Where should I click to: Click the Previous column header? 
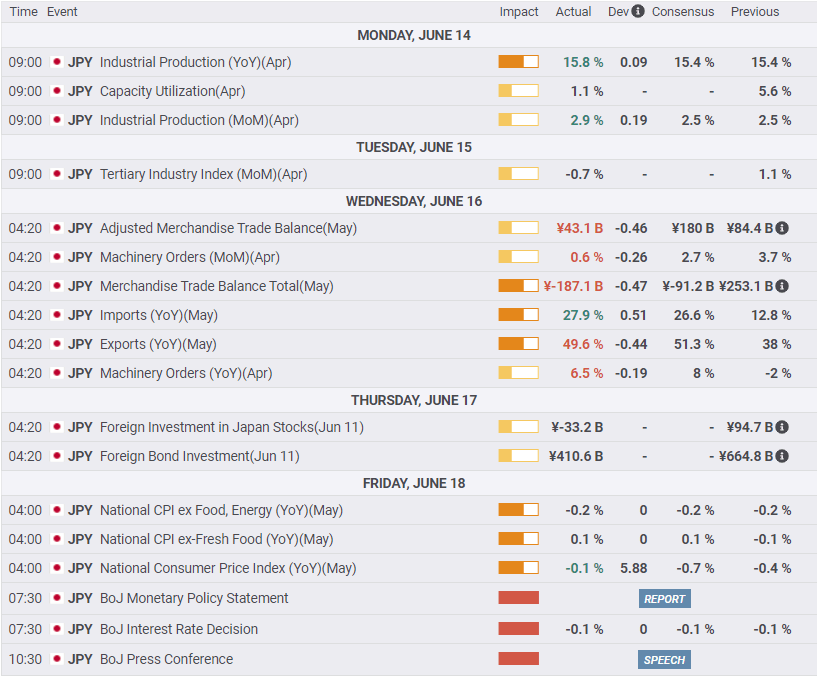(755, 12)
